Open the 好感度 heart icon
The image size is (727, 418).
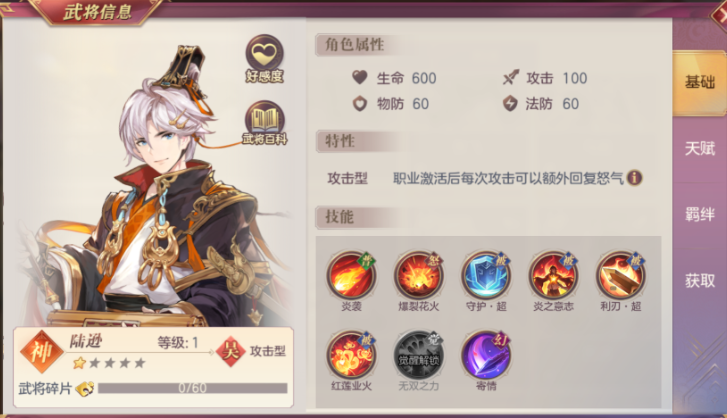click(264, 58)
